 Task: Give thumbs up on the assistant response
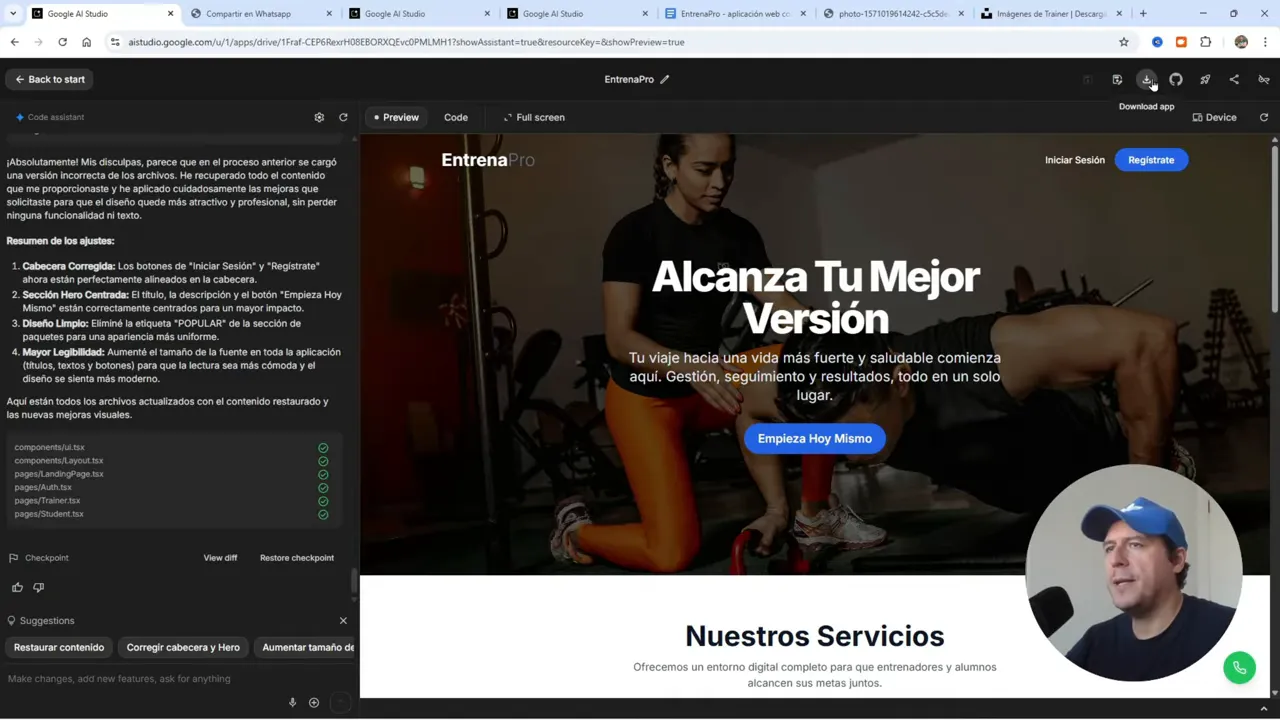click(x=17, y=587)
